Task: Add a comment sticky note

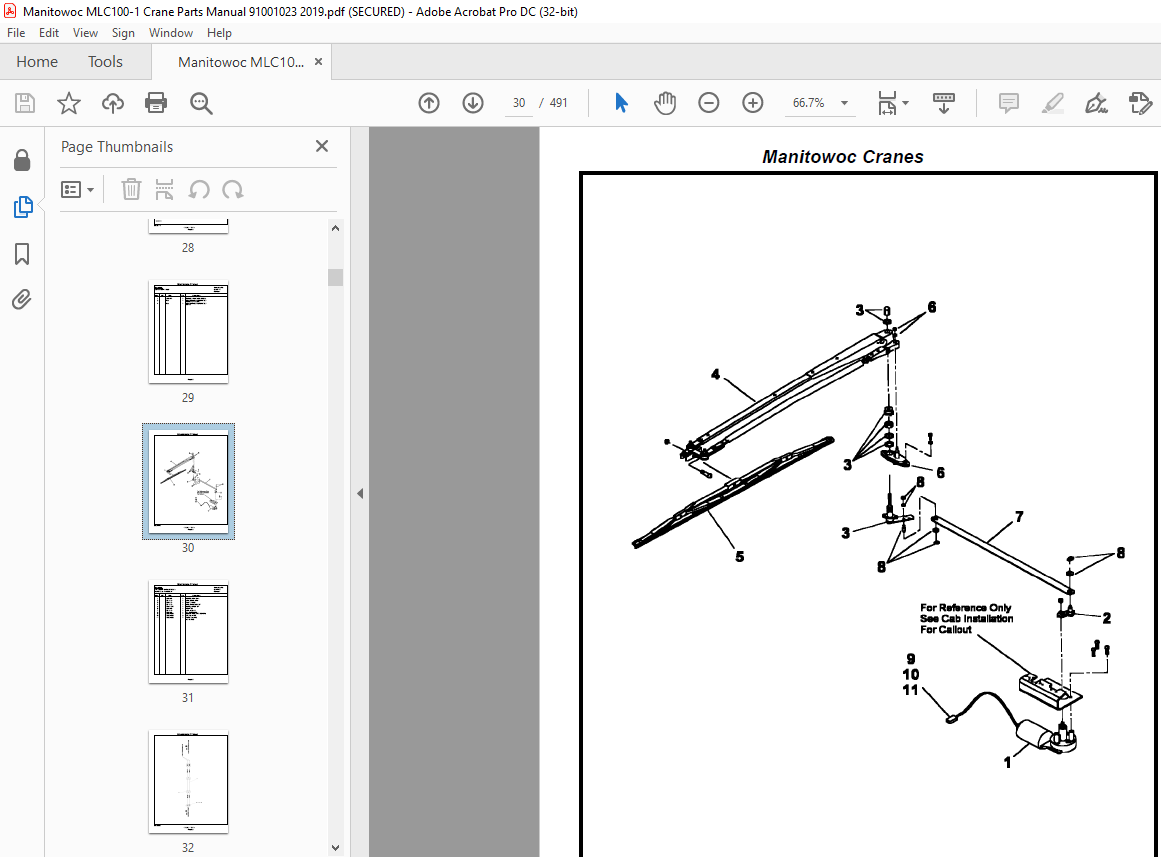Action: 1008,103
